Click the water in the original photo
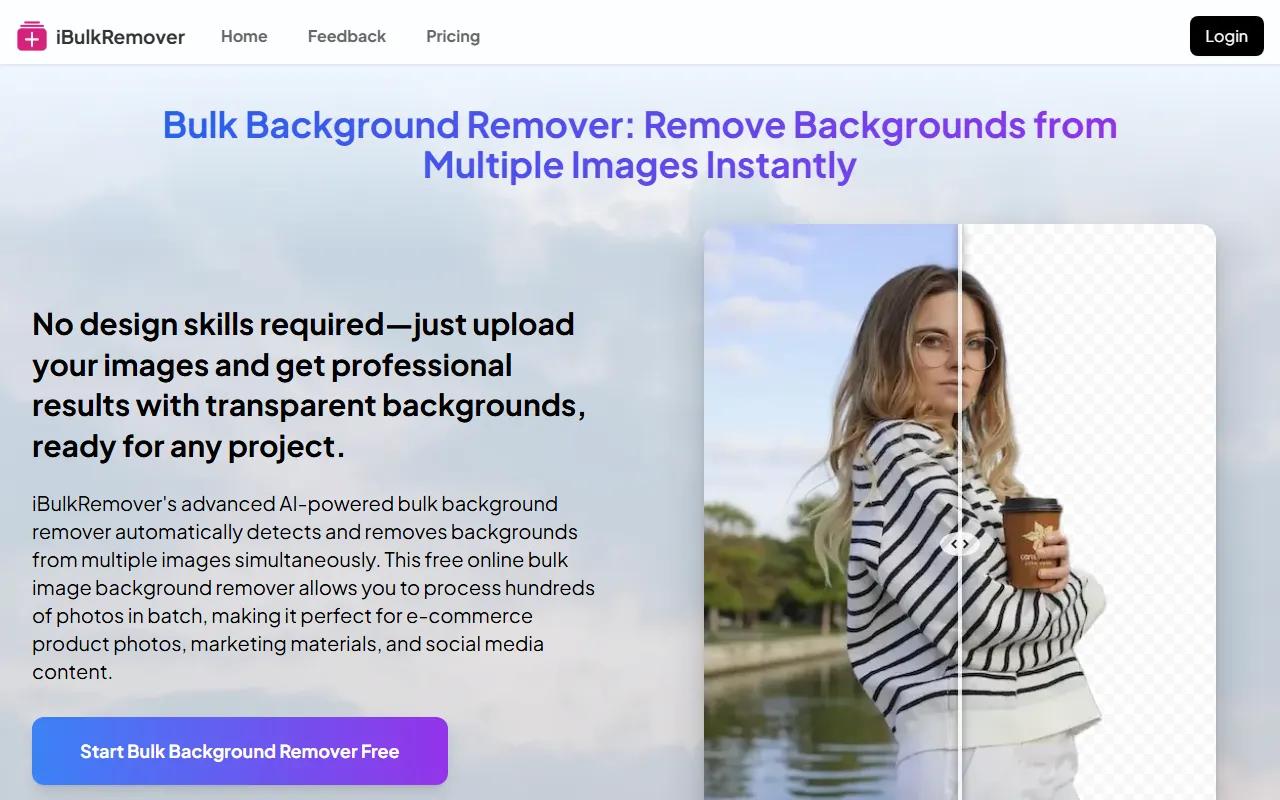 tap(780, 730)
